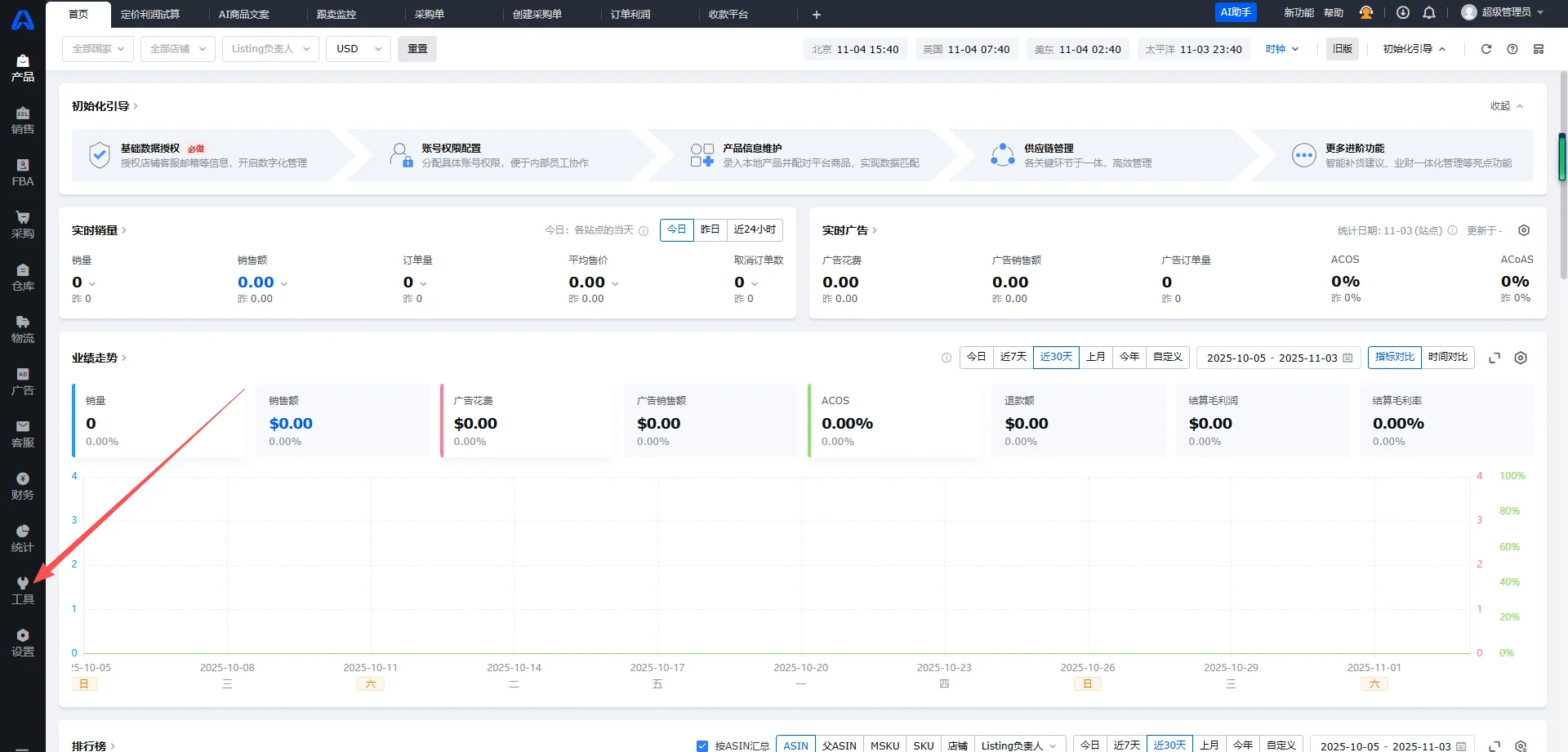Uncheck the 按ASIN汇总 checkbox

coord(702,745)
